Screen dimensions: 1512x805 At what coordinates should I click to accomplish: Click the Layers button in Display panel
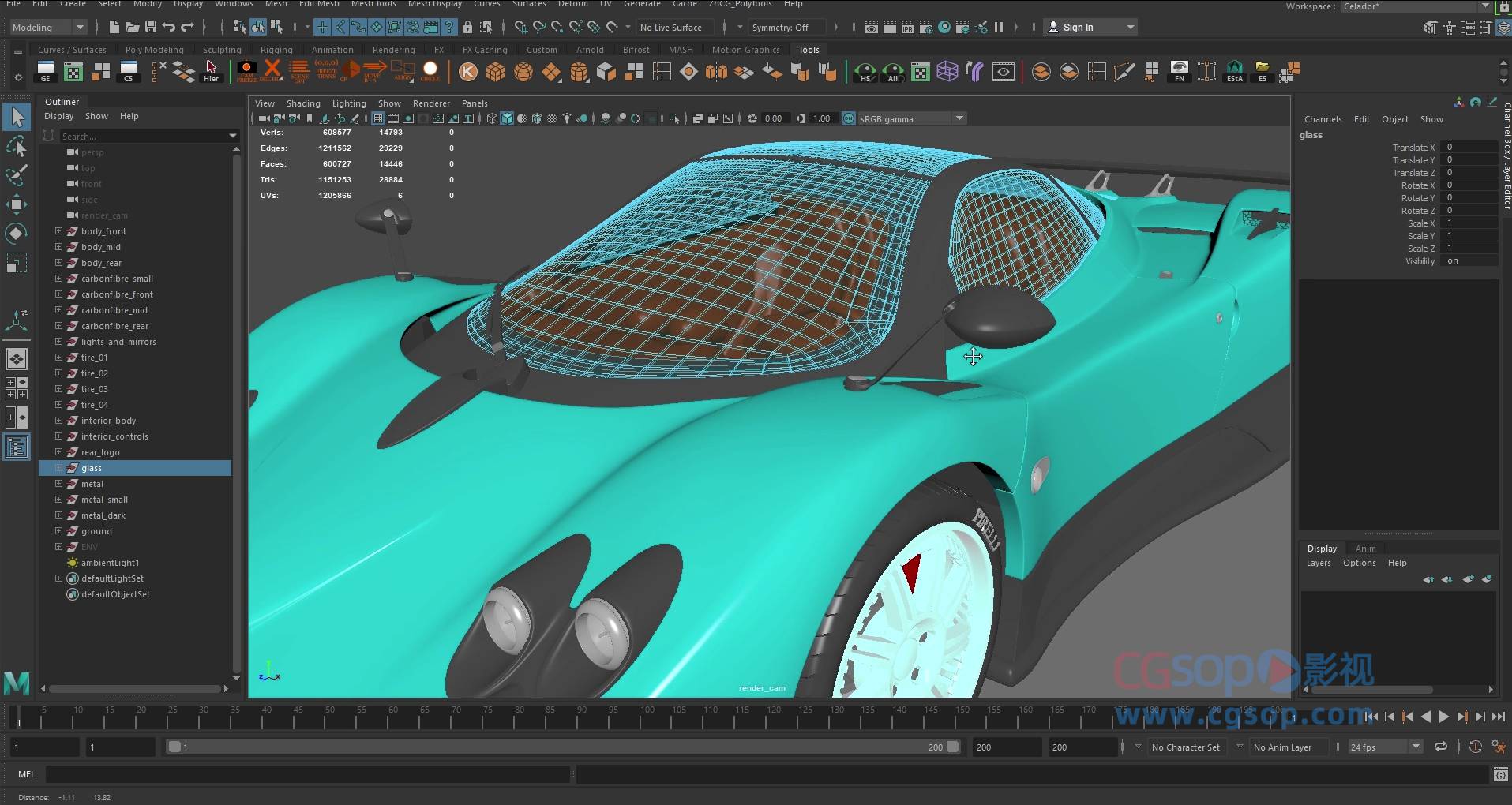click(1318, 563)
